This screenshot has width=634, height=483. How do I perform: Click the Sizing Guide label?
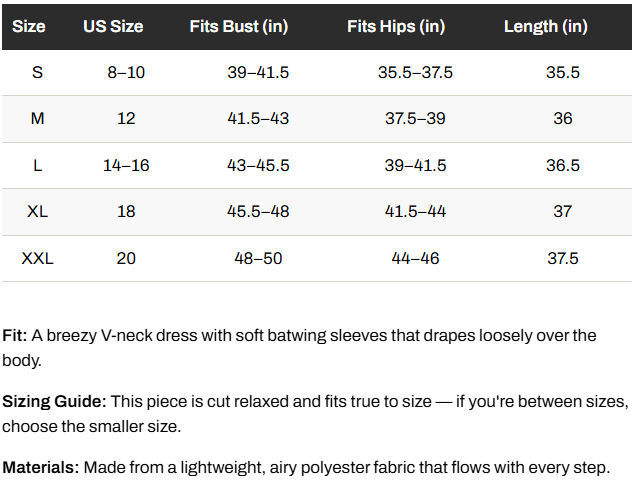point(54,402)
